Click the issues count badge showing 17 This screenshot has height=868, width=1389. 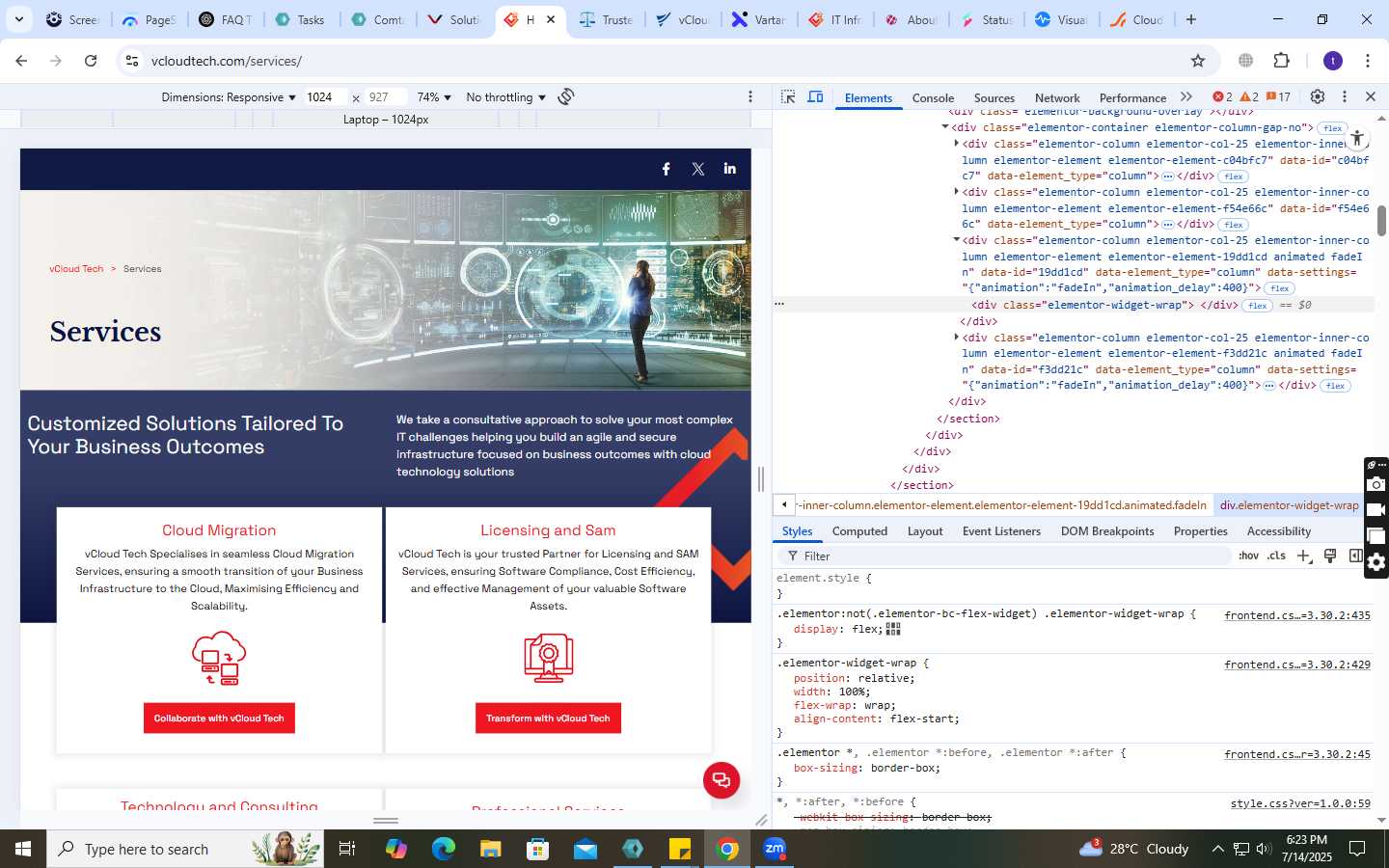(1278, 96)
